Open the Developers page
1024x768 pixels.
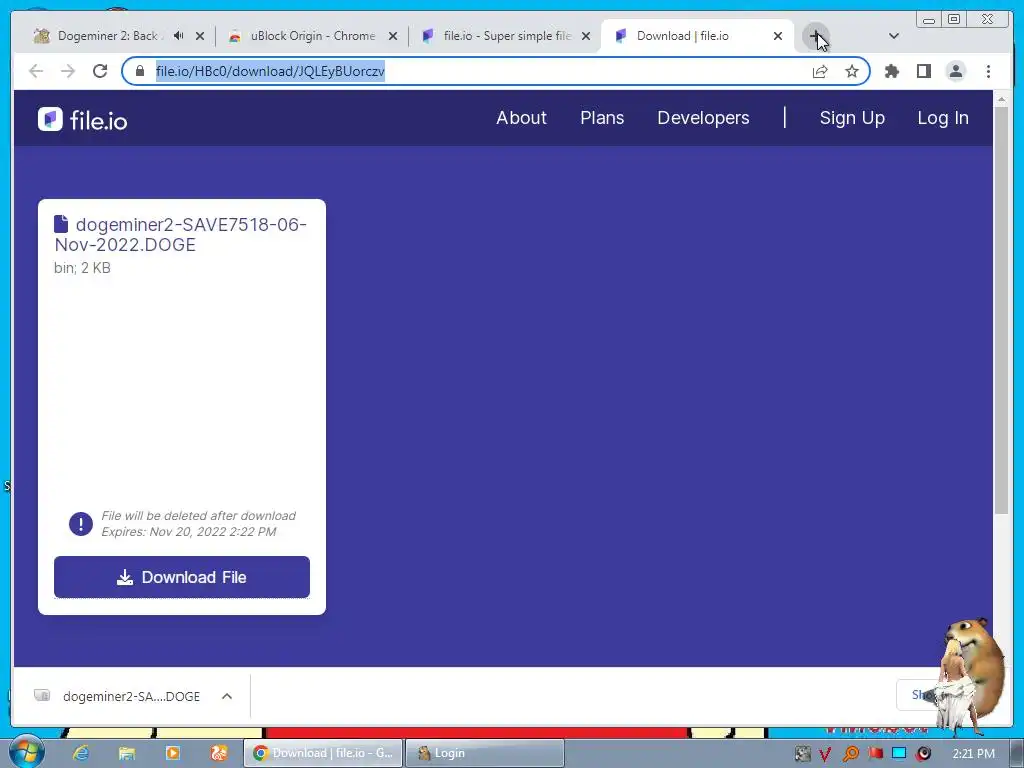click(x=703, y=118)
